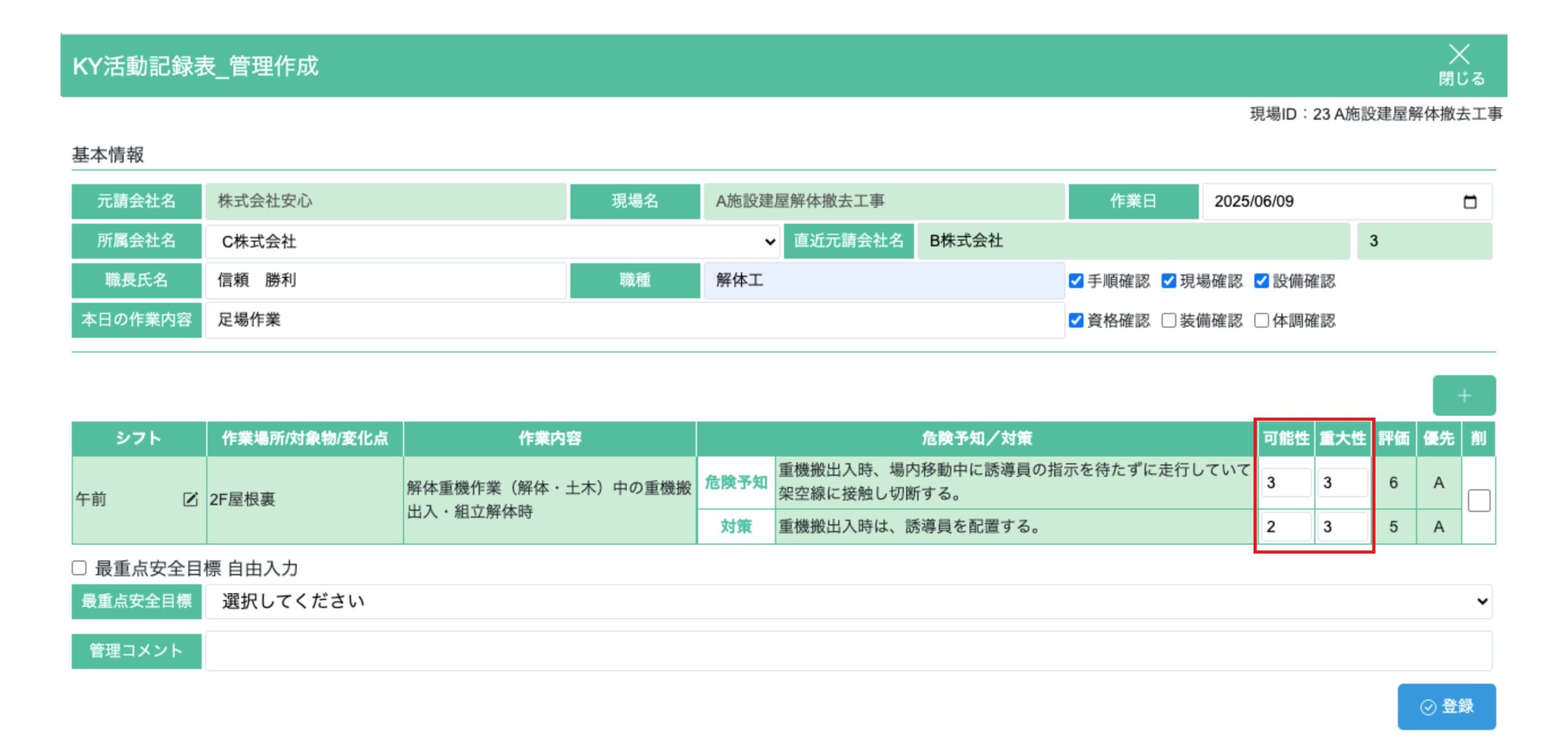
Task: Click the 作業場所/対象物/変化点 column header
Action: 304,438
